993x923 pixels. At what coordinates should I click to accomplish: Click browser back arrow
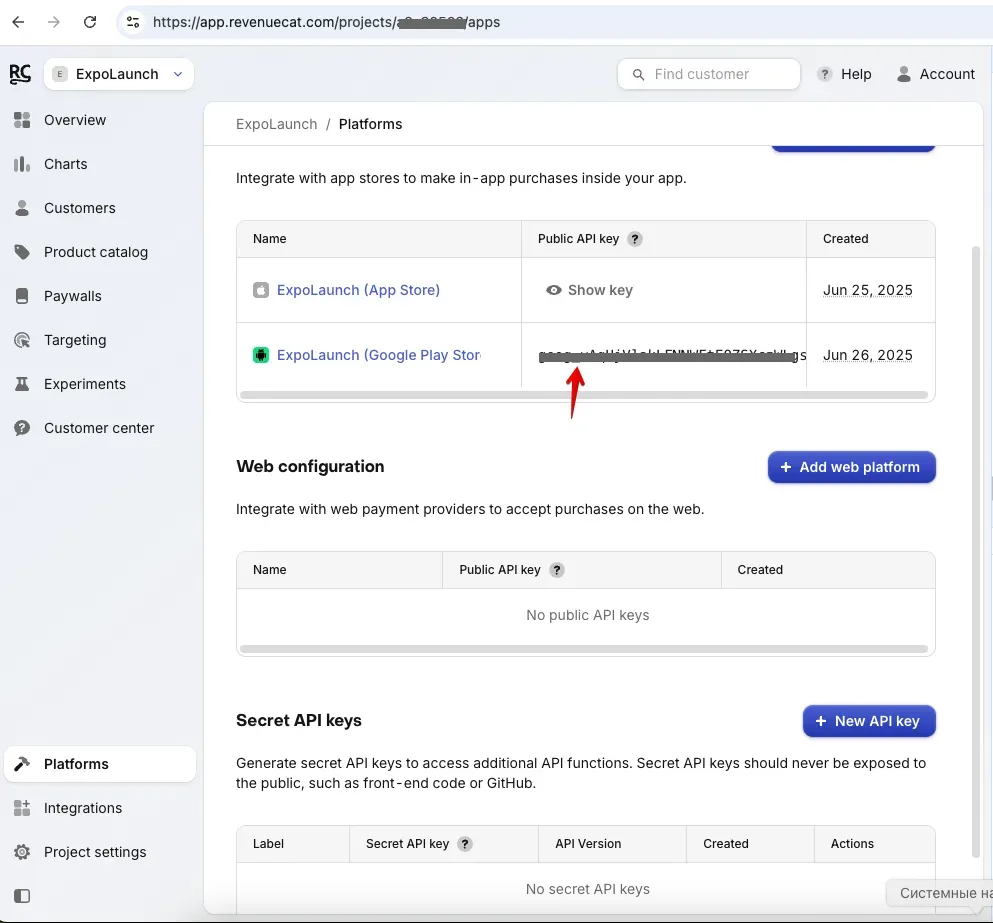pyautogui.click(x=18, y=22)
